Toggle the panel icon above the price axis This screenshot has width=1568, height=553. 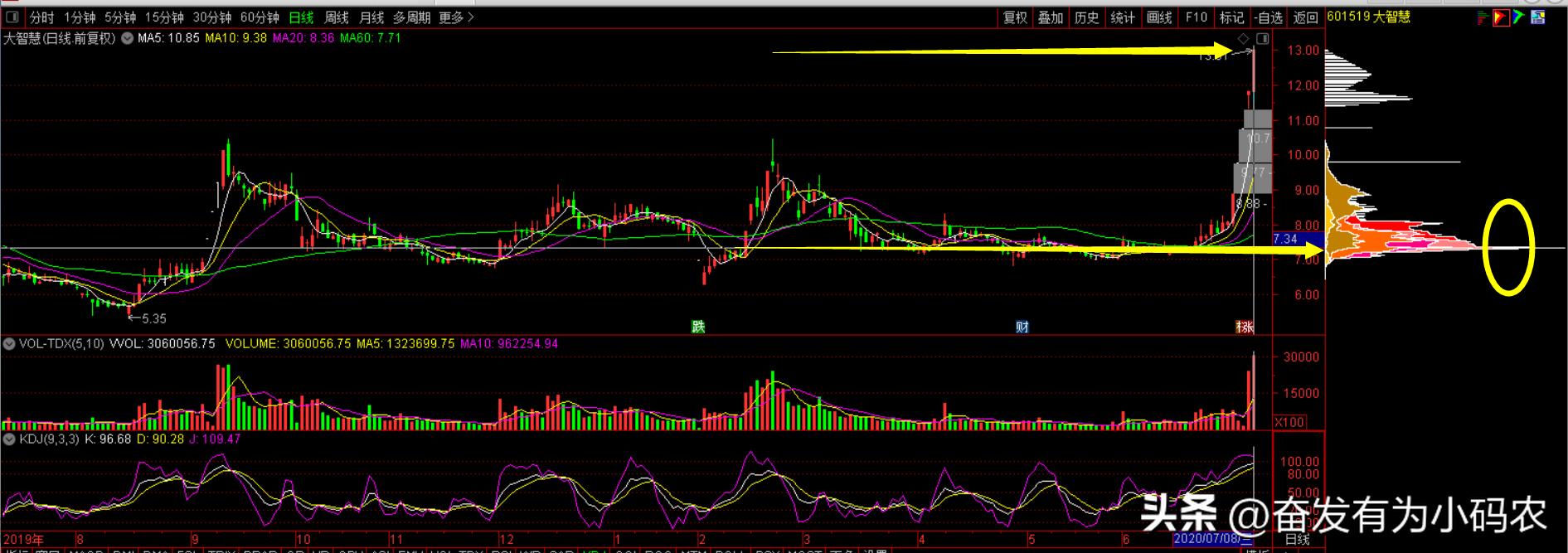(x=1263, y=39)
